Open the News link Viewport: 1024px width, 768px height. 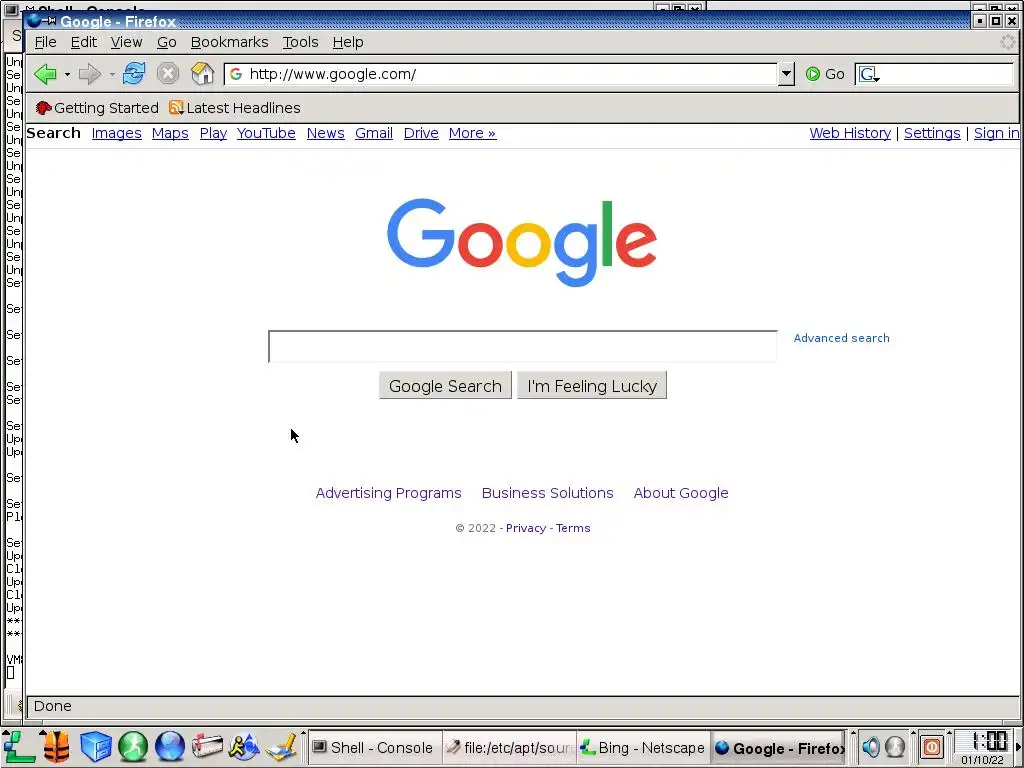click(325, 133)
